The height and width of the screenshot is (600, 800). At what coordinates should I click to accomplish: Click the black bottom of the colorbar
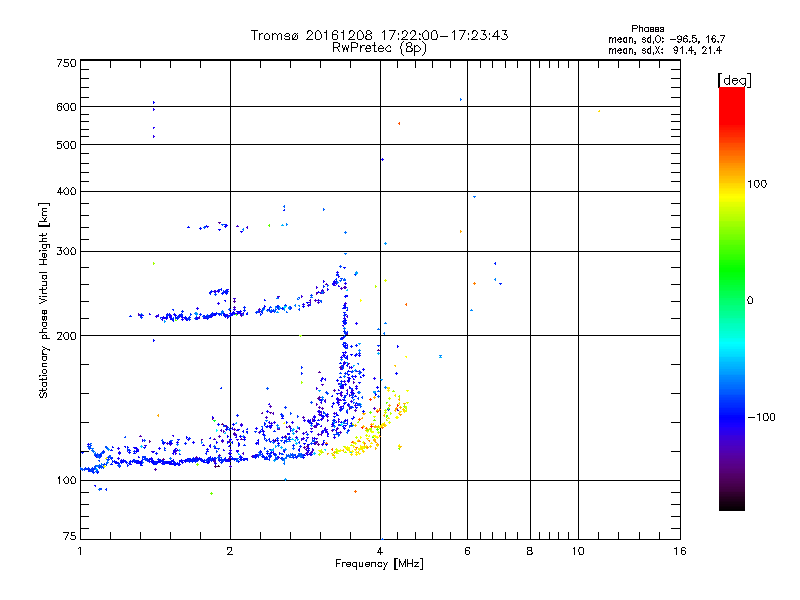click(732, 503)
